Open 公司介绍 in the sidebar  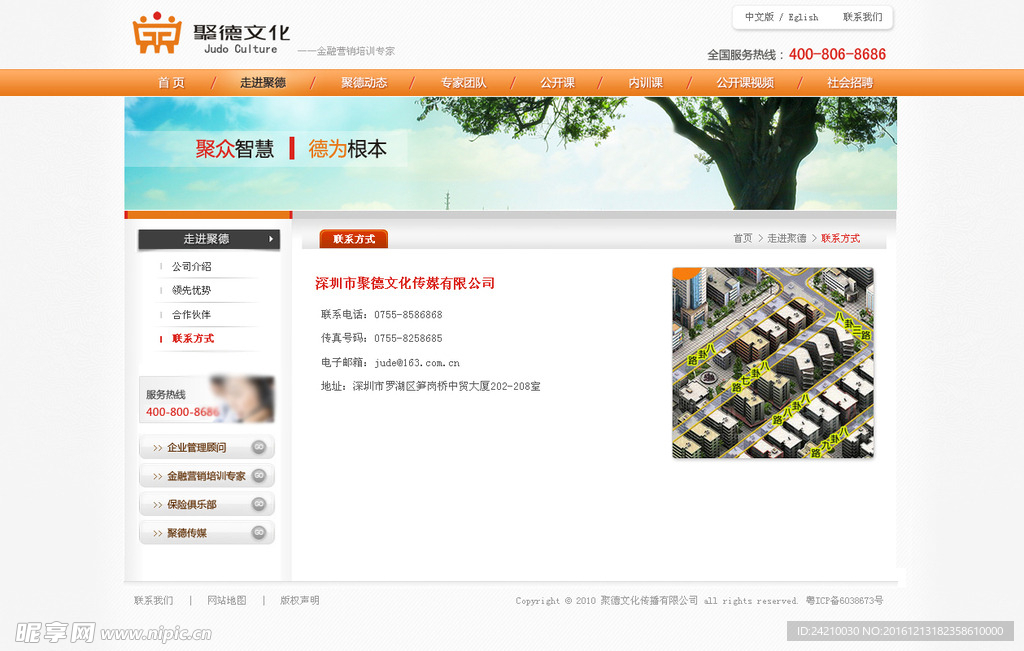tap(192, 267)
